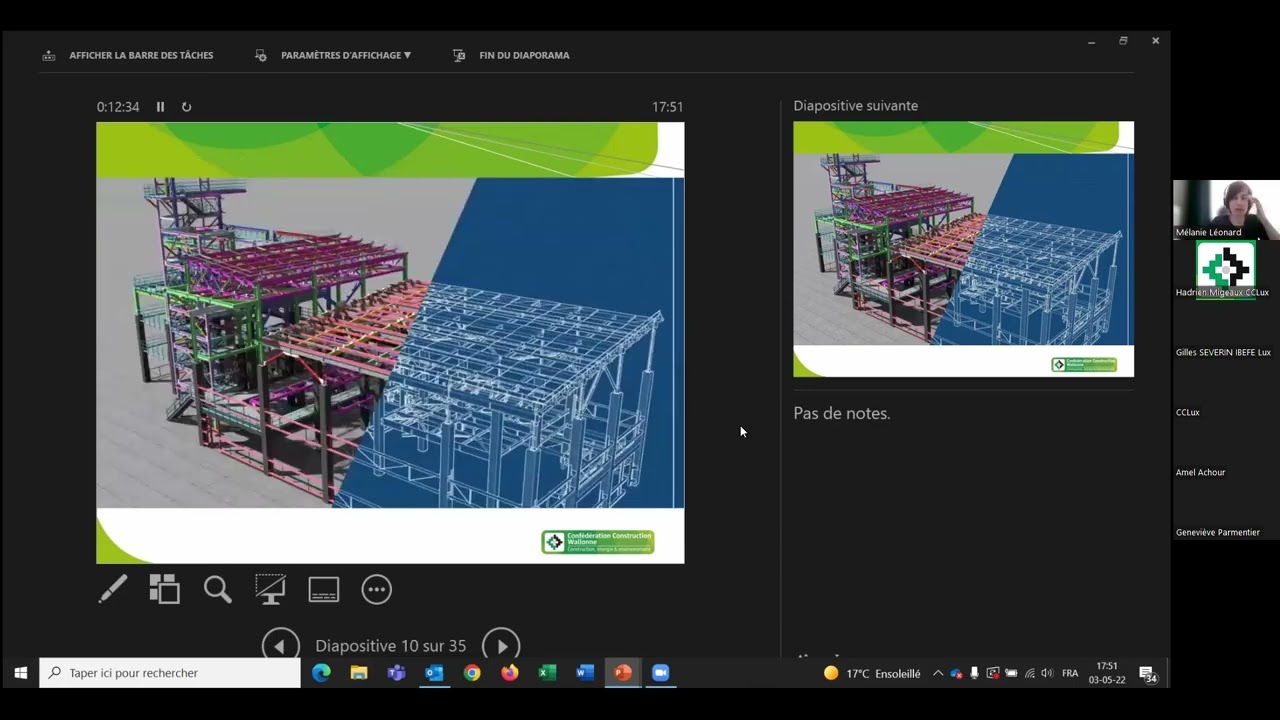Open Paramètres d'affichage dropdown
This screenshot has width=1280, height=720.
tap(333, 55)
